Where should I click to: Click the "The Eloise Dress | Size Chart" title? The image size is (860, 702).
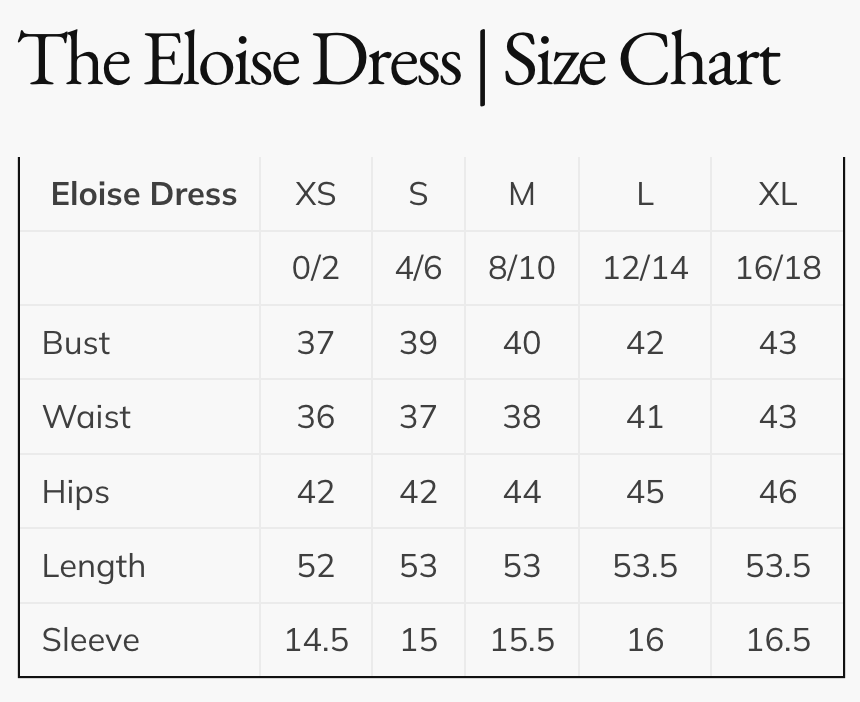(x=398, y=62)
